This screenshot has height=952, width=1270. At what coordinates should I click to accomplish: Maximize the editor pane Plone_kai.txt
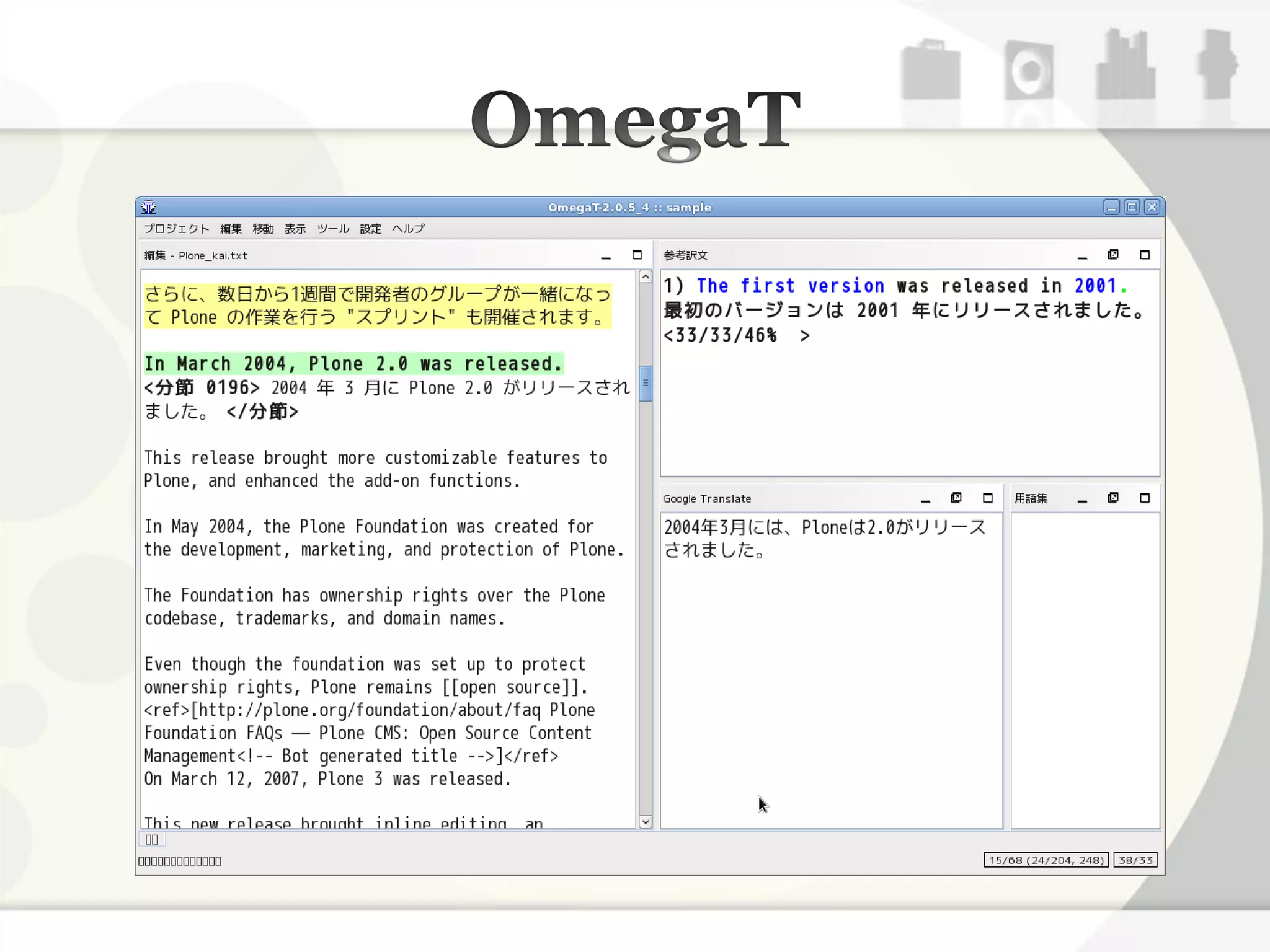click(x=637, y=255)
